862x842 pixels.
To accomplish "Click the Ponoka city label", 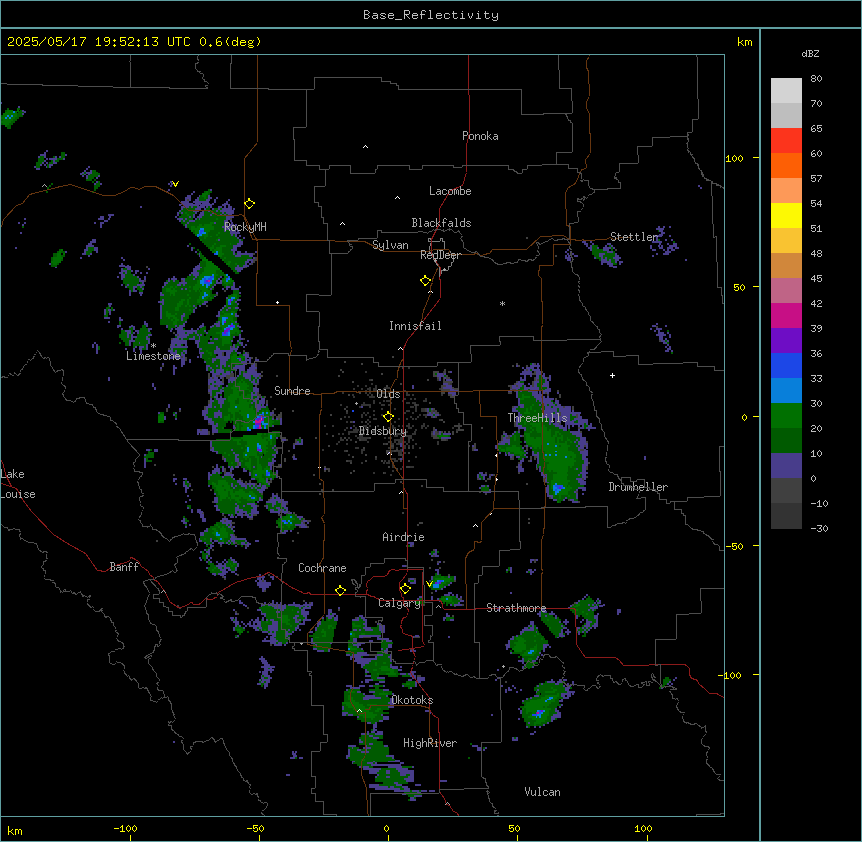I will pos(480,136).
